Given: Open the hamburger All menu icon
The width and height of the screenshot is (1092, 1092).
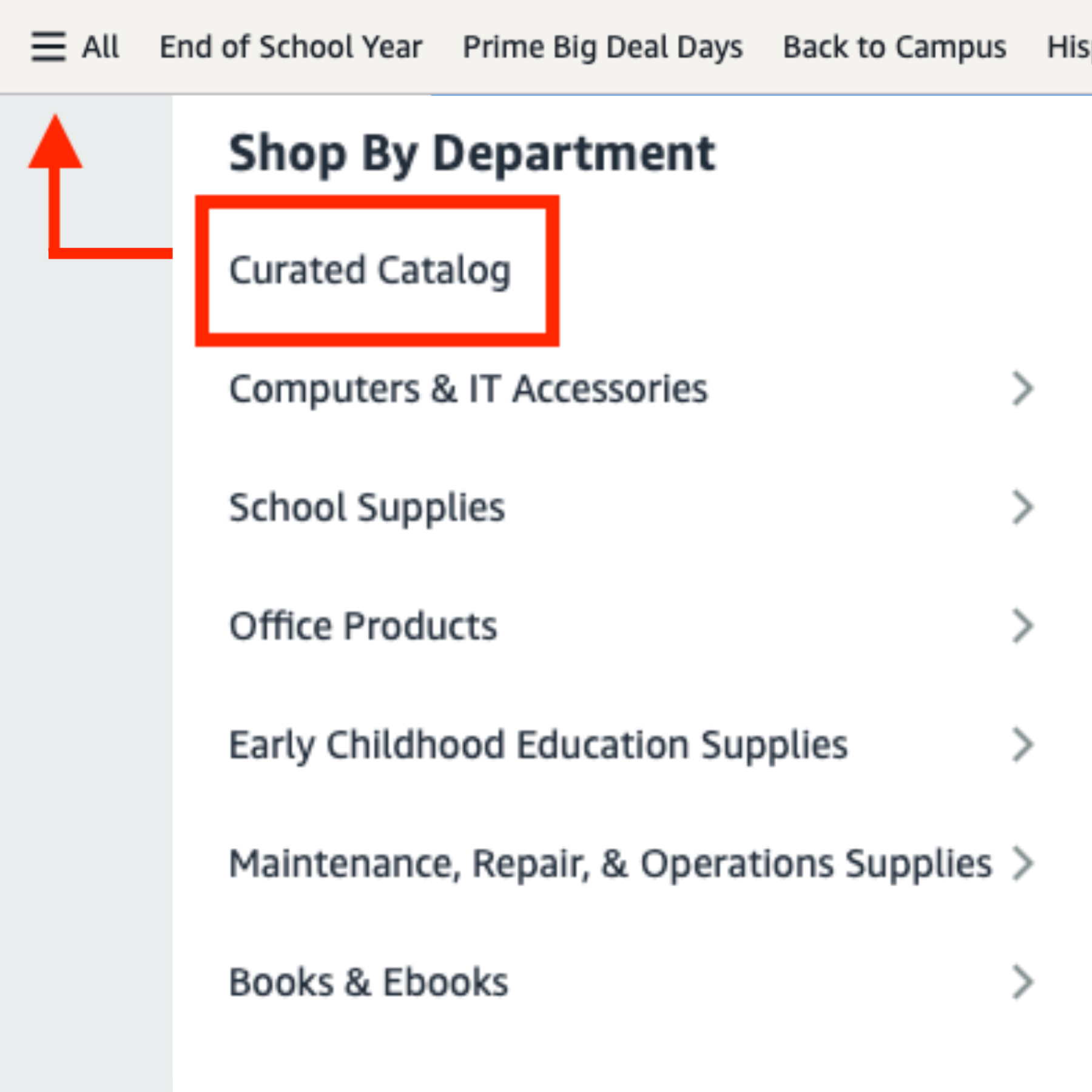Looking at the screenshot, I should point(49,47).
